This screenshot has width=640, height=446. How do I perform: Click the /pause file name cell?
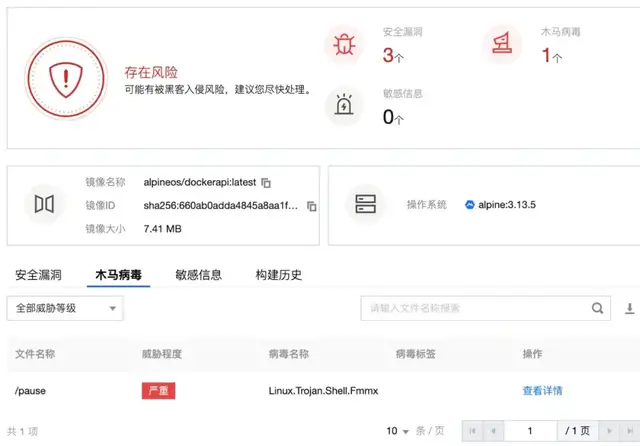[30, 391]
